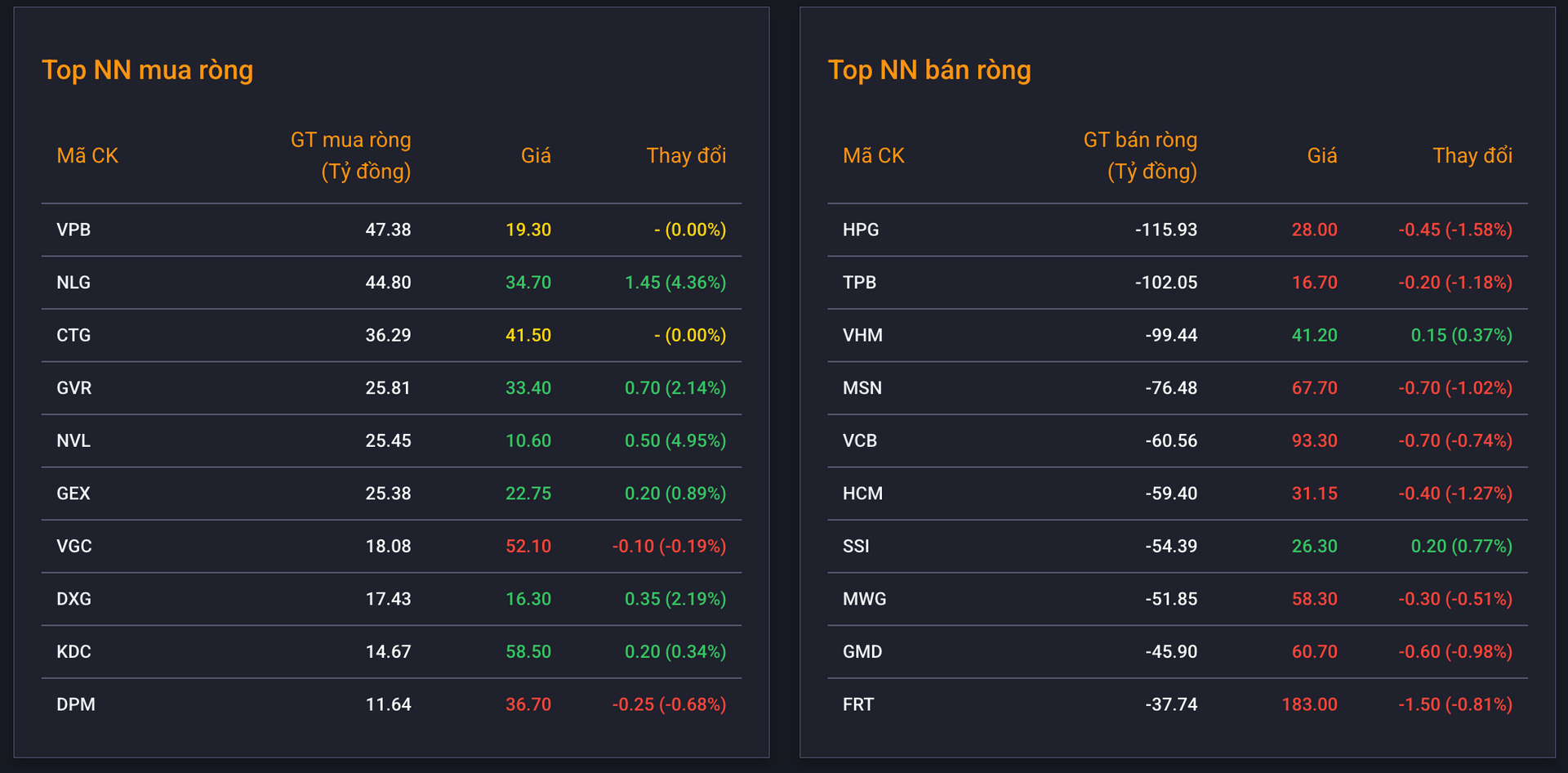The width and height of the screenshot is (1568, 773).
Task: Select the MSN stock code
Action: [x=862, y=388]
